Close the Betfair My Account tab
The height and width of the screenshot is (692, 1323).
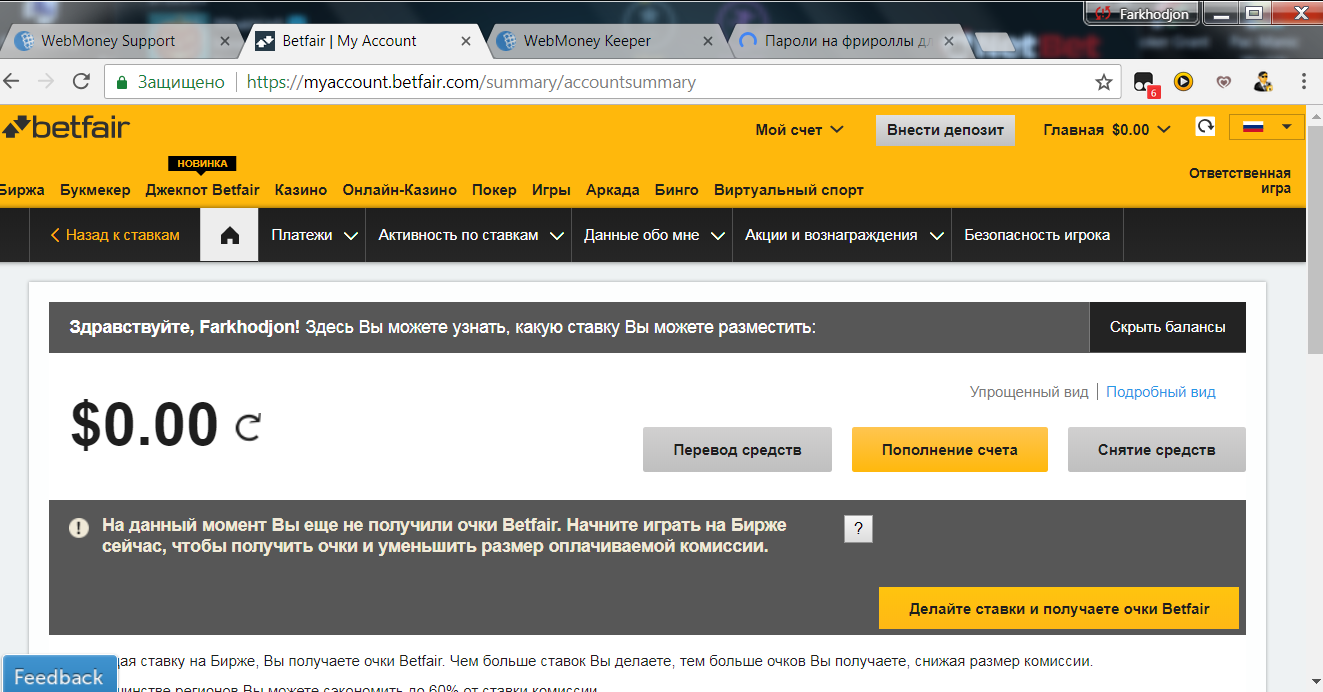click(467, 41)
